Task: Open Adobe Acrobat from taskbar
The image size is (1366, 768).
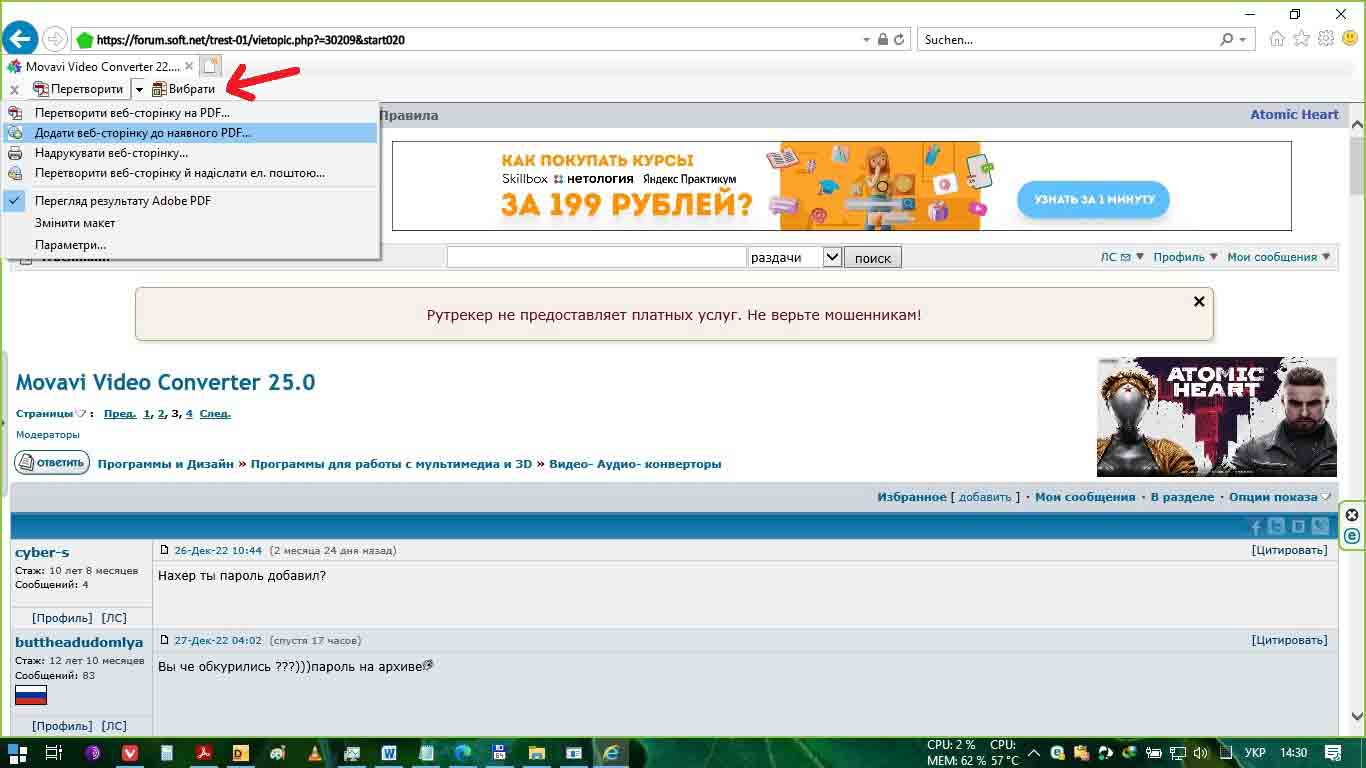Action: pyautogui.click(x=204, y=753)
